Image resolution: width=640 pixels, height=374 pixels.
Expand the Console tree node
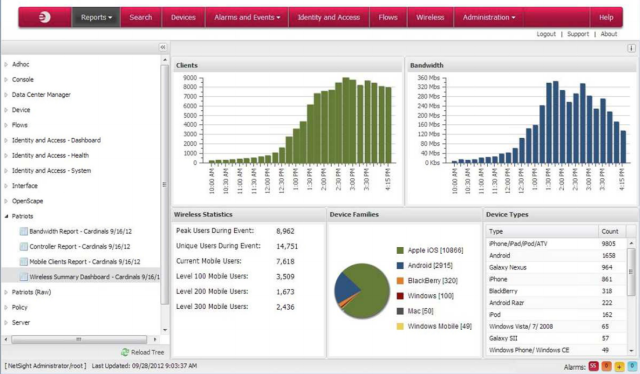click(6, 80)
